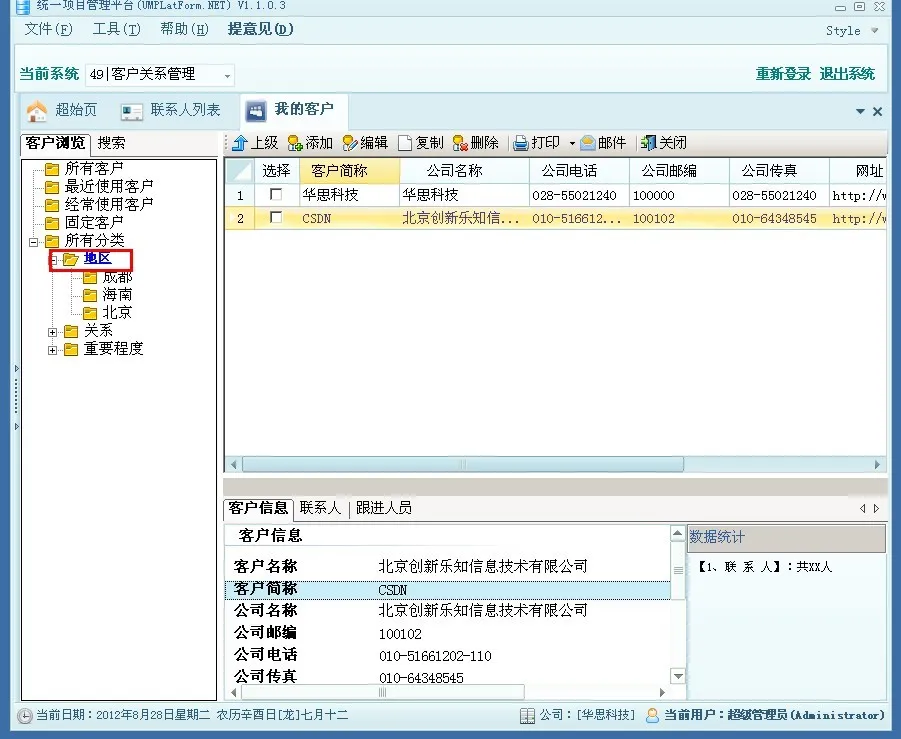Click the 退出系统 link
This screenshot has width=901, height=739.
(847, 74)
